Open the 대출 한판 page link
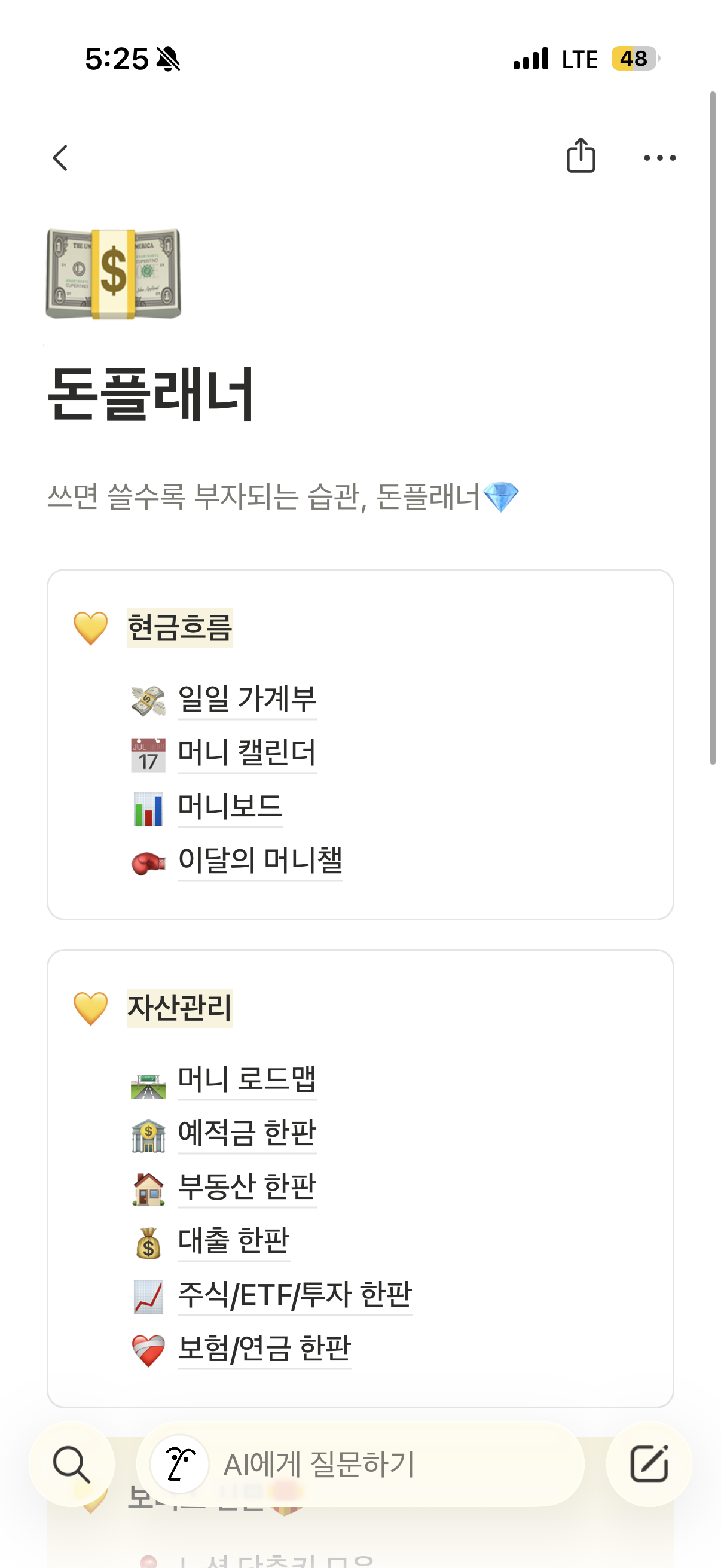The width and height of the screenshot is (721, 1568). tap(234, 1241)
